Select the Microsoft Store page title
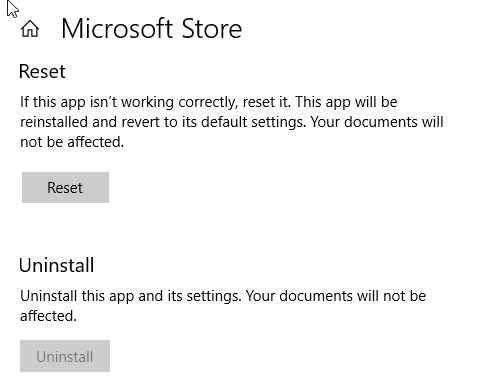This screenshot has height=392, width=492. click(x=152, y=29)
